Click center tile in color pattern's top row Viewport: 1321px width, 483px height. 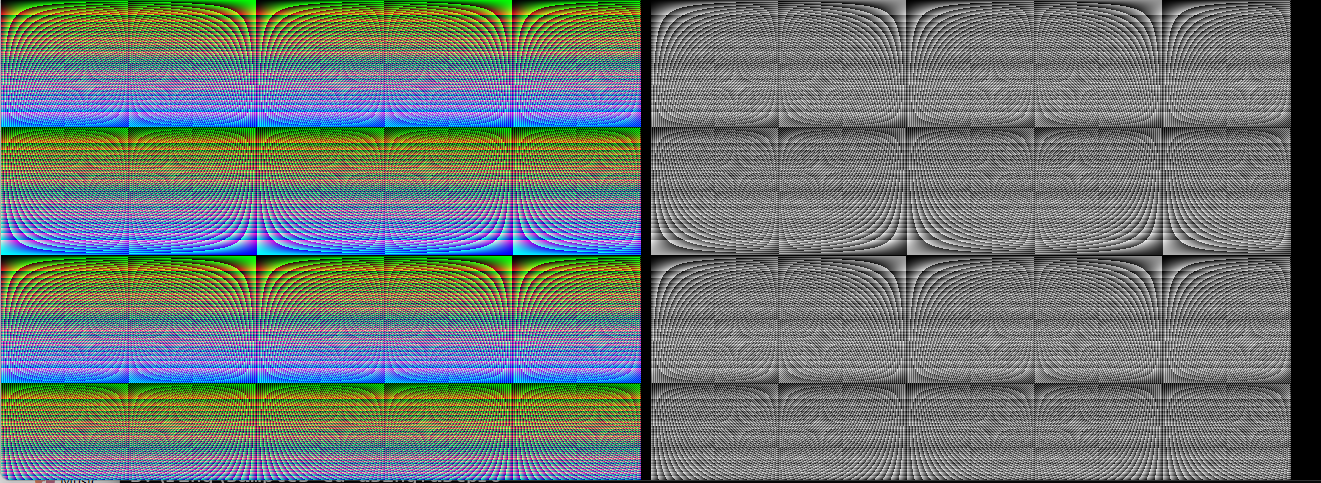(x=320, y=64)
